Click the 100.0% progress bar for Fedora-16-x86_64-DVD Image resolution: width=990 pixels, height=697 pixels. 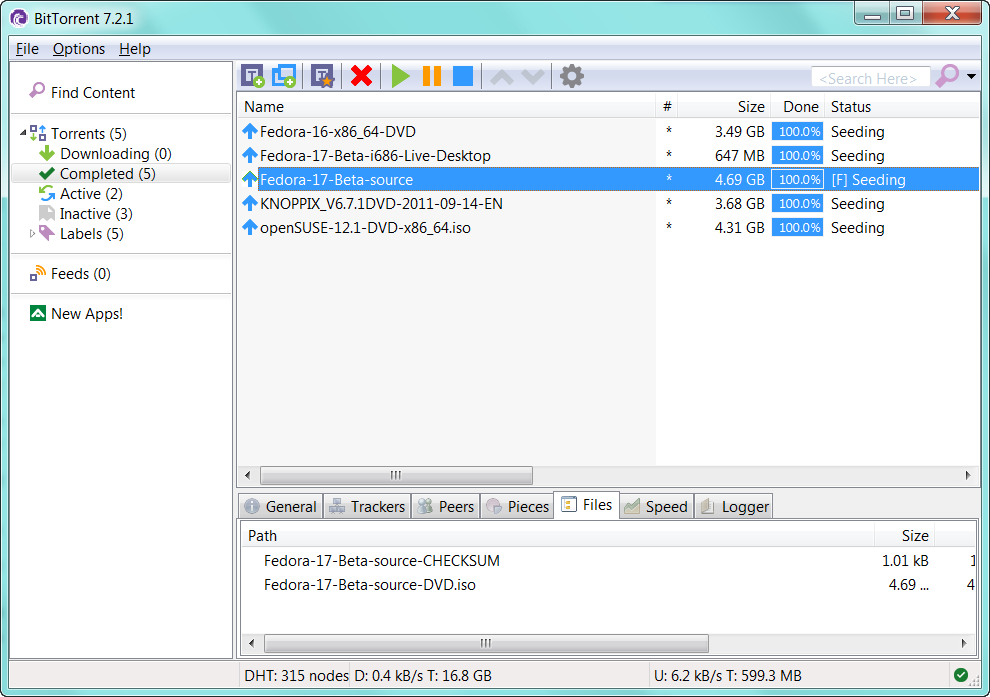tap(797, 131)
